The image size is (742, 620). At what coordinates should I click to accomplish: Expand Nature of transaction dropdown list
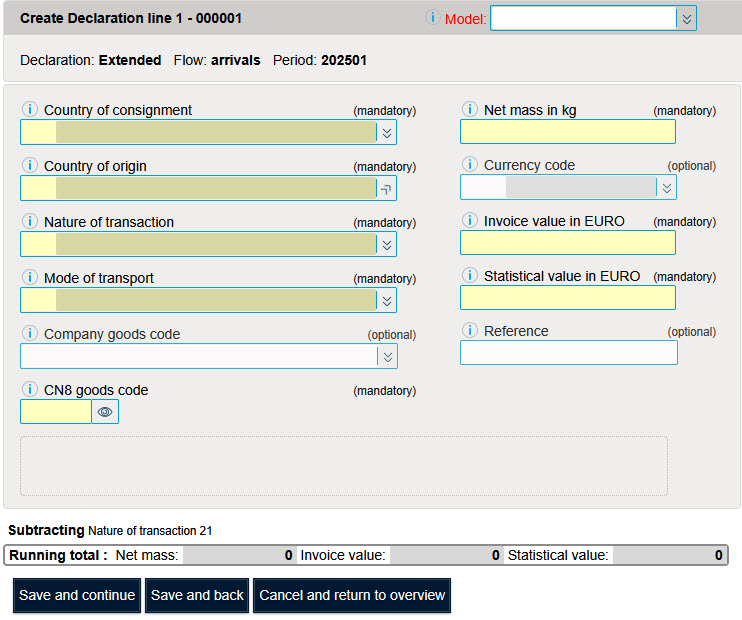tap(387, 244)
